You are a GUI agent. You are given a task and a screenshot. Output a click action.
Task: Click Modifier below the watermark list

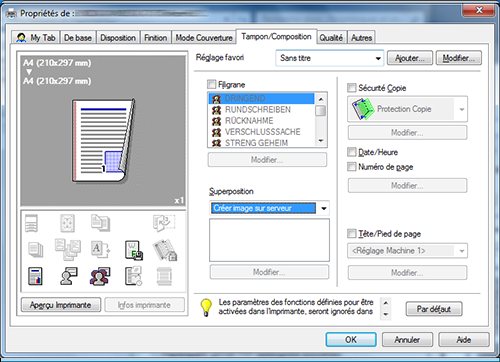[x=267, y=160]
